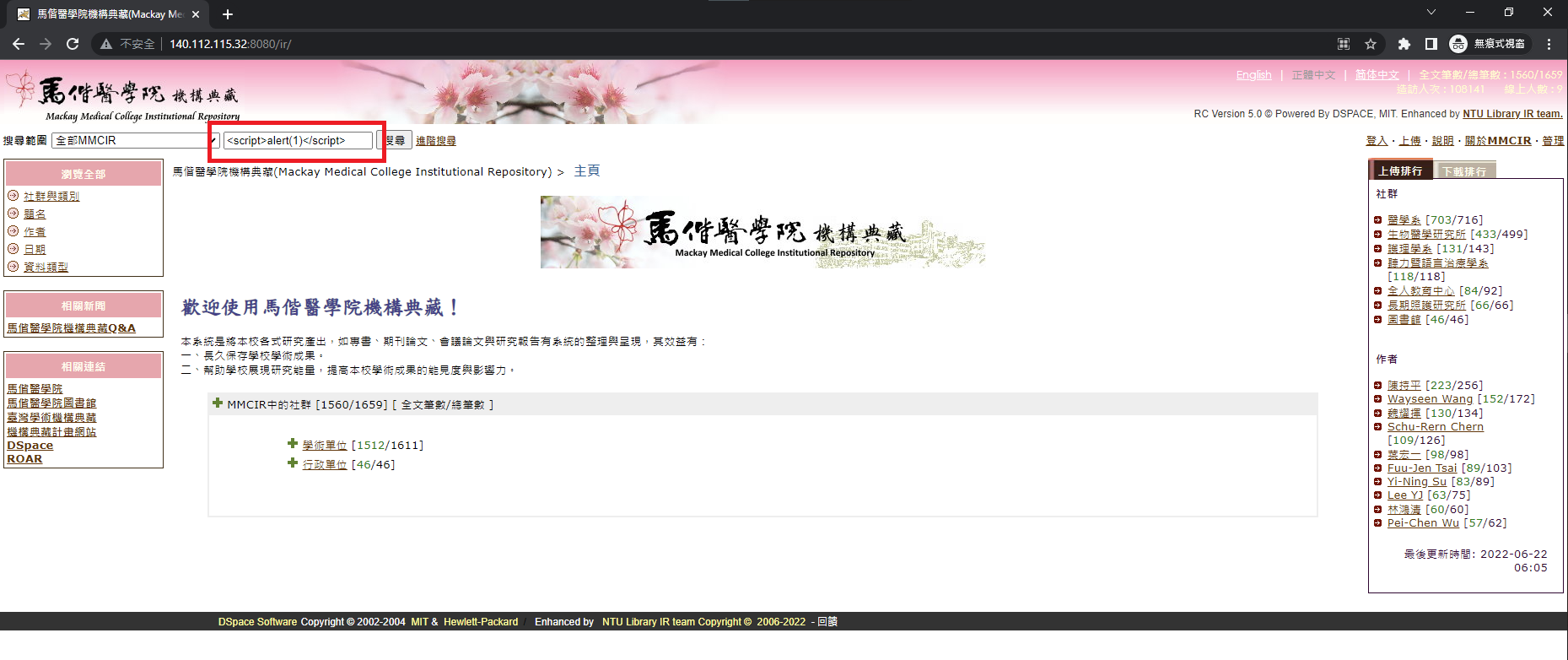Viewport: 1568px width, 660px height.
Task: Browse by 社群與類別
Action: tap(51, 196)
